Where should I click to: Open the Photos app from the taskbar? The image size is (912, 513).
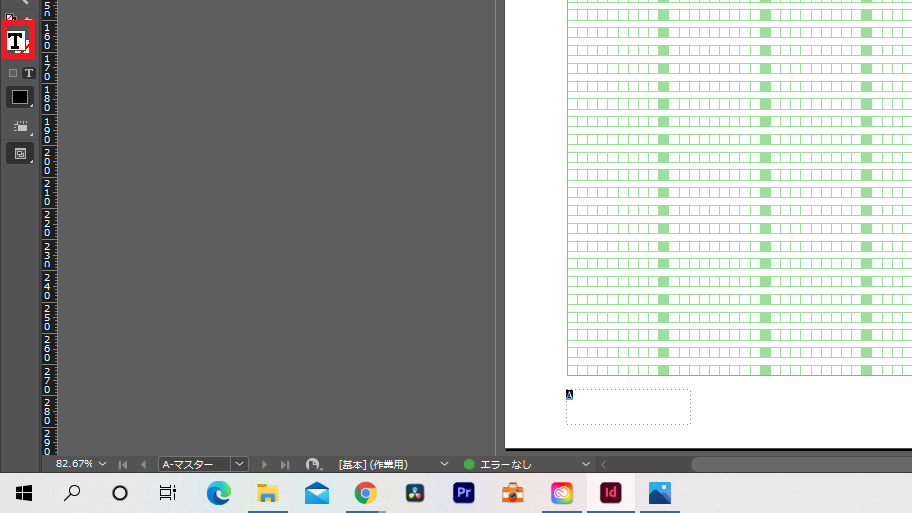(x=660, y=493)
